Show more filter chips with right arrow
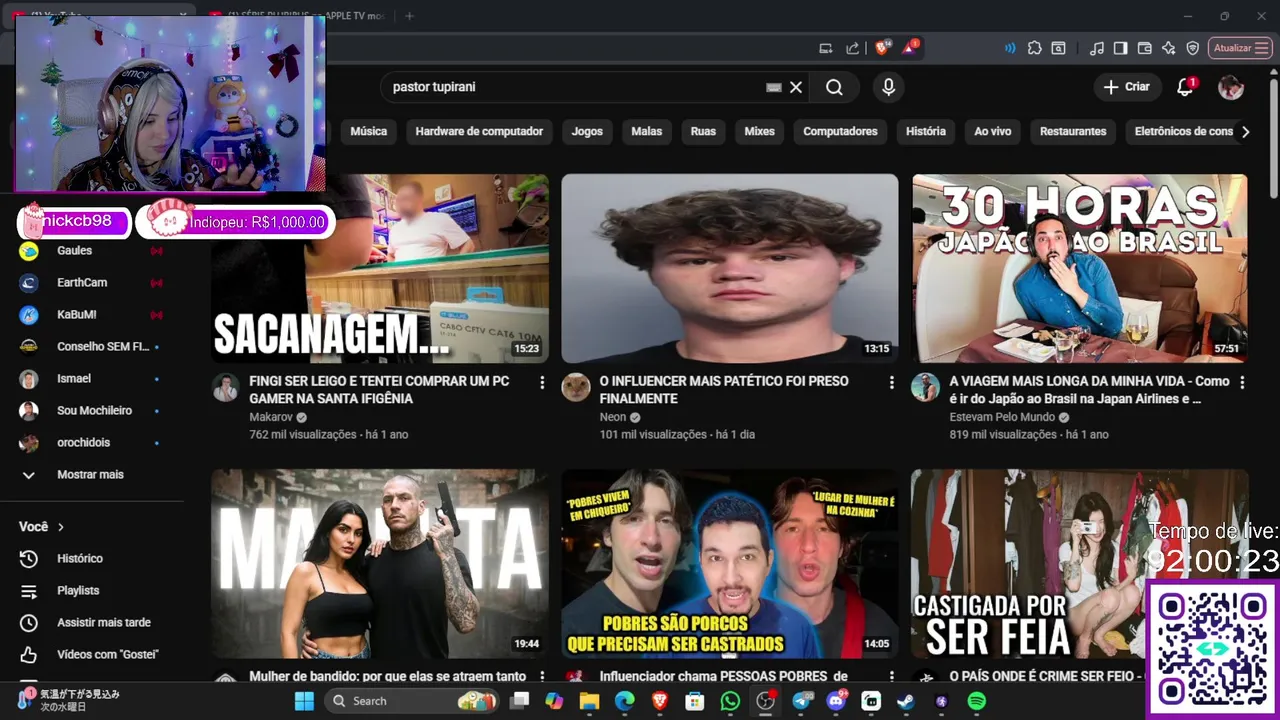 click(1245, 131)
